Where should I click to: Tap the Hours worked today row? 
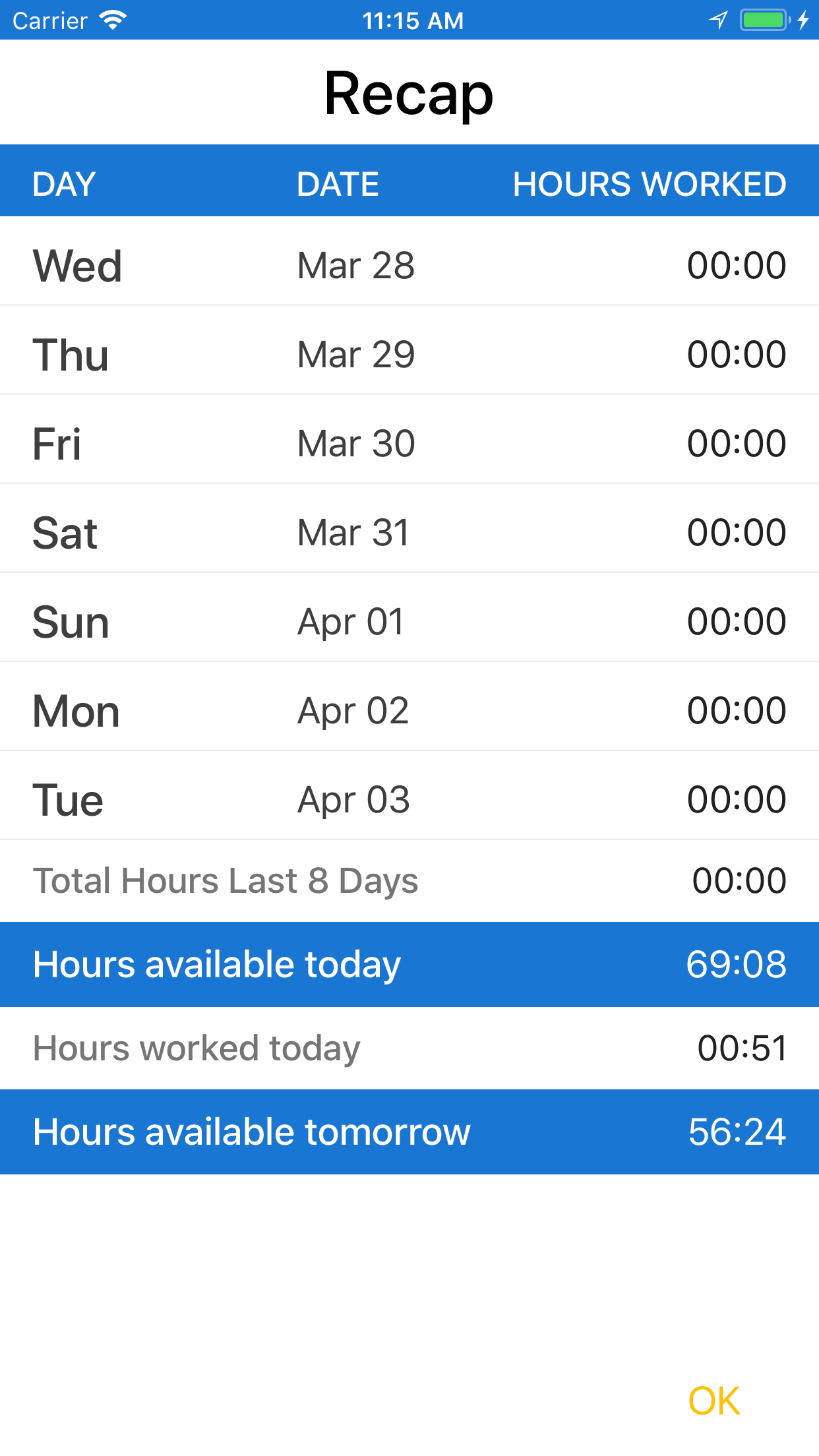(409, 1048)
